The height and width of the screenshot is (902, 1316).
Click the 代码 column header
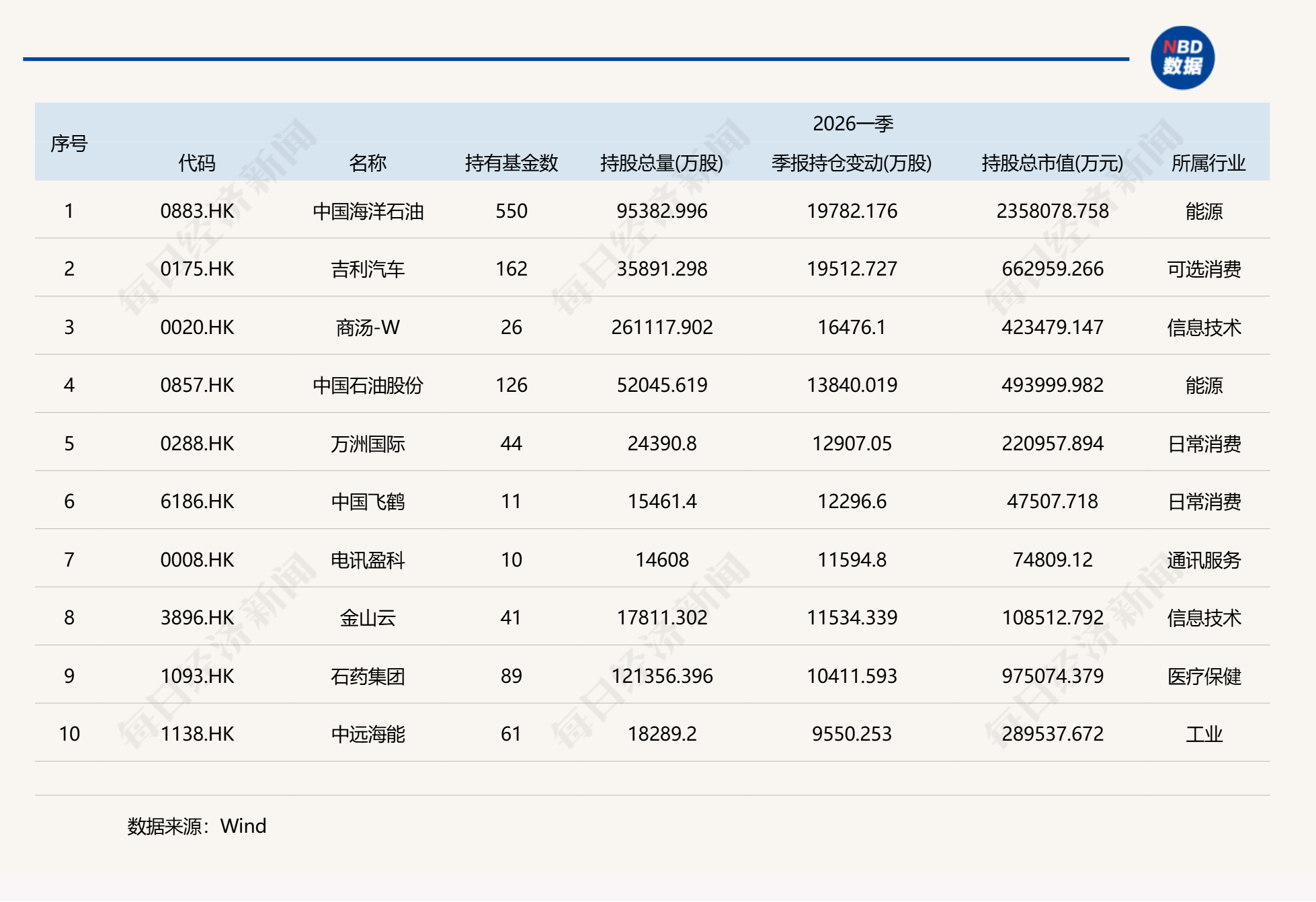(197, 163)
